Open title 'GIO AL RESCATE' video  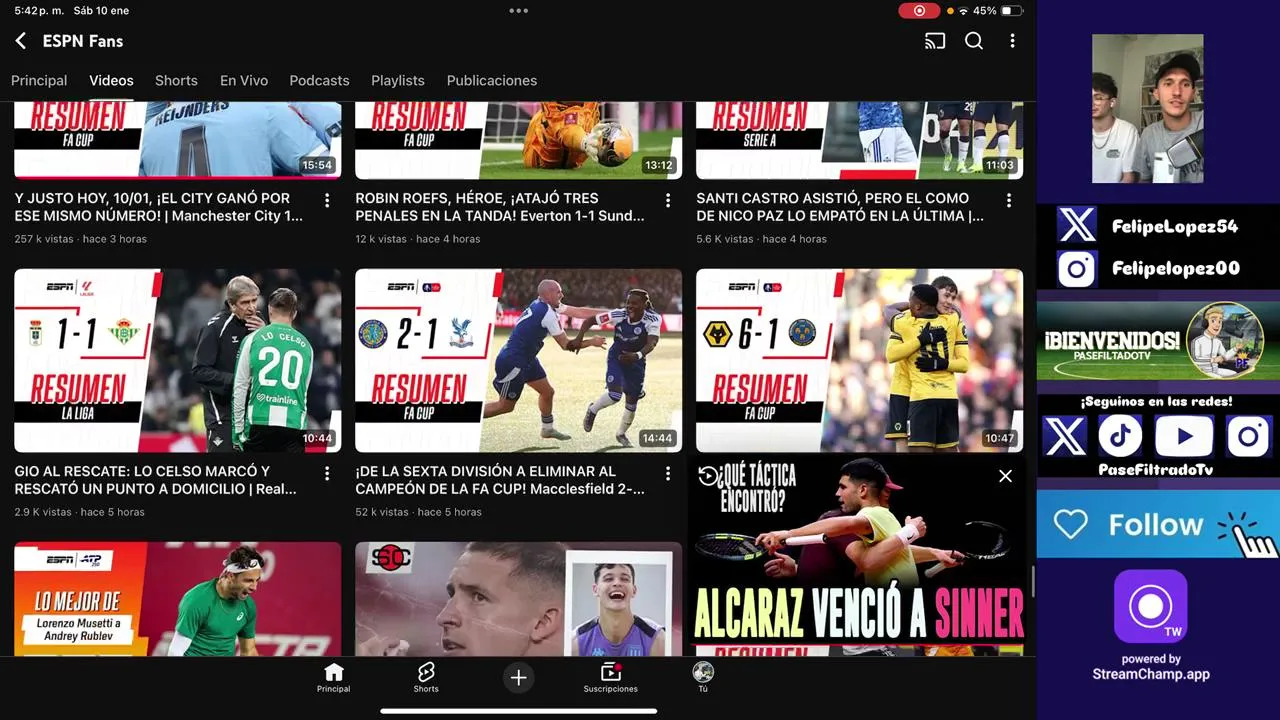(156, 480)
